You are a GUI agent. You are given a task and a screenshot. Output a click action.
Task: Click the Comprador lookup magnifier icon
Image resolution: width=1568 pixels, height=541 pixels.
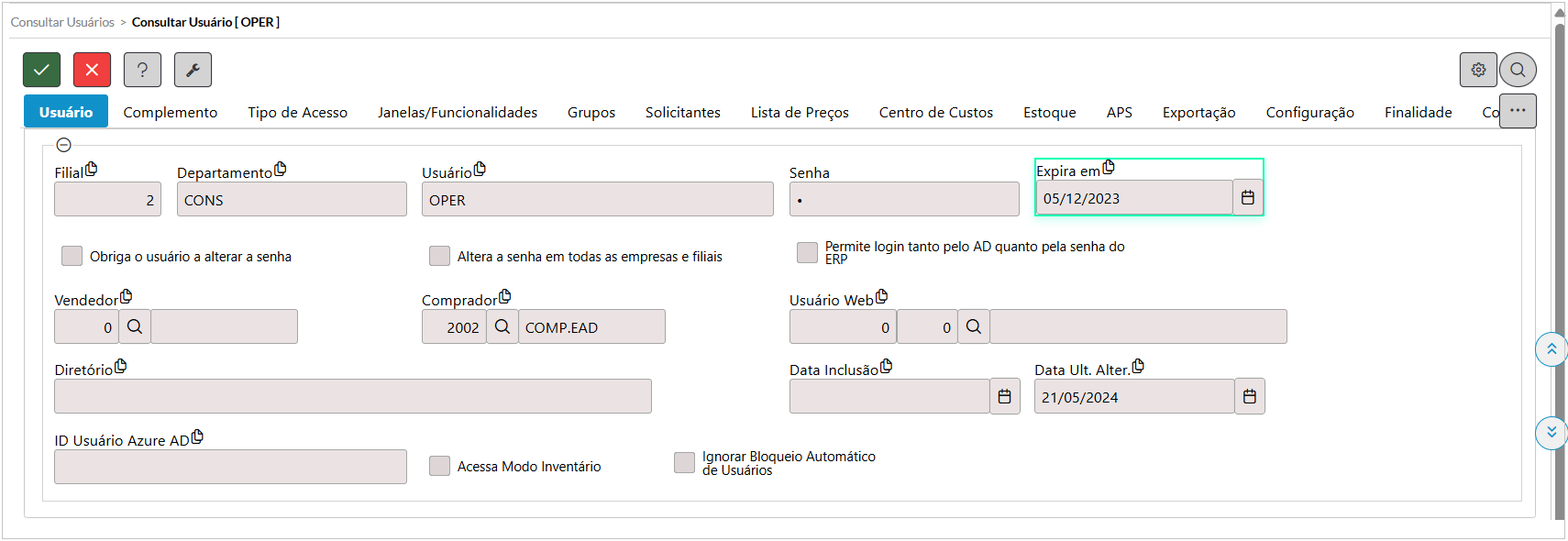click(502, 326)
